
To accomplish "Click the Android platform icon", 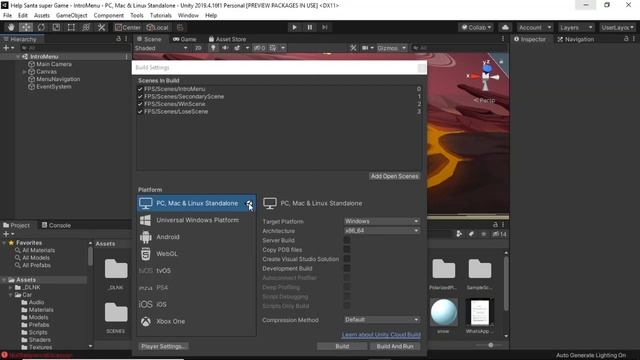I will click(x=146, y=237).
